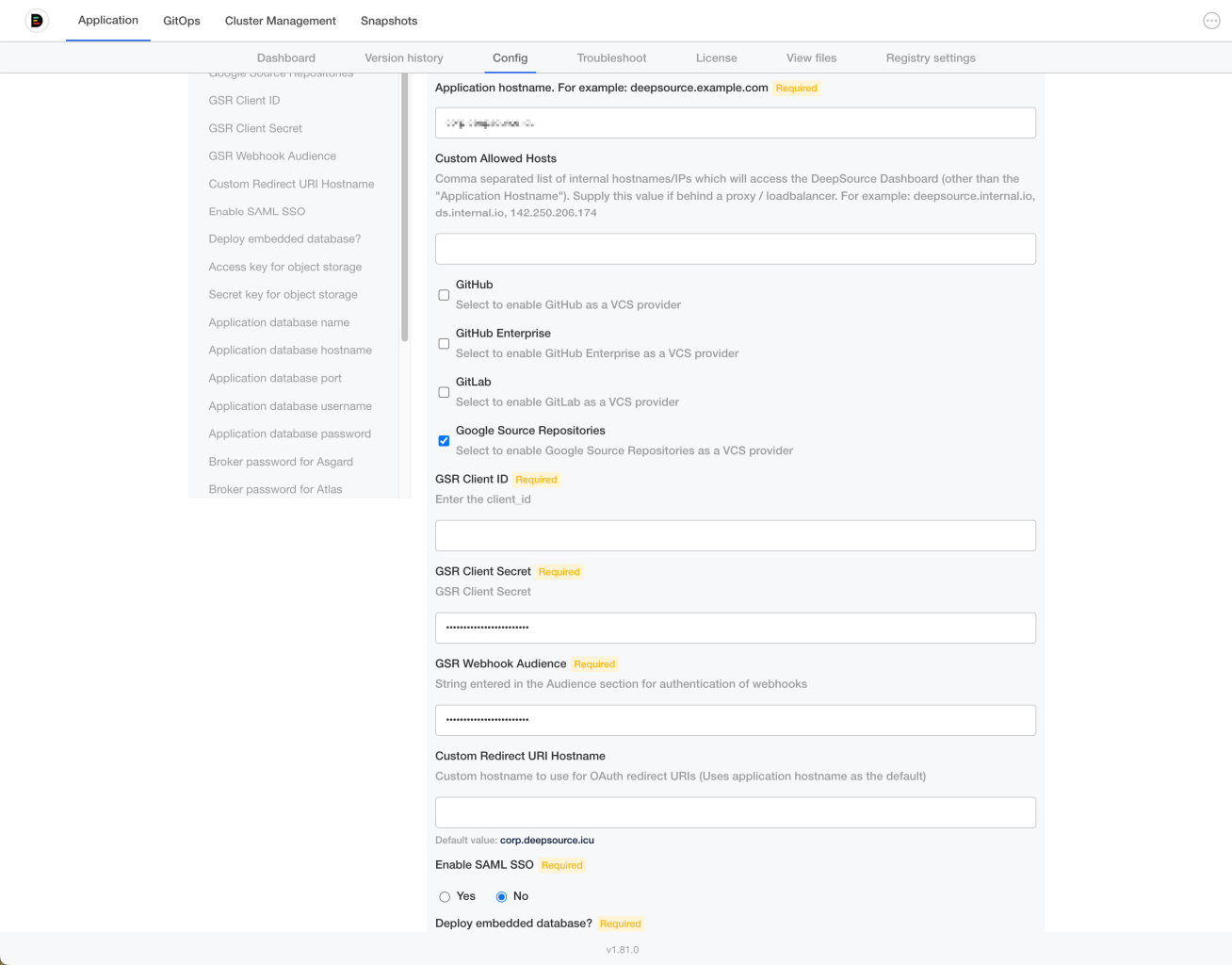
Task: Go to Enable SAML SSO sidebar link
Action: click(257, 211)
